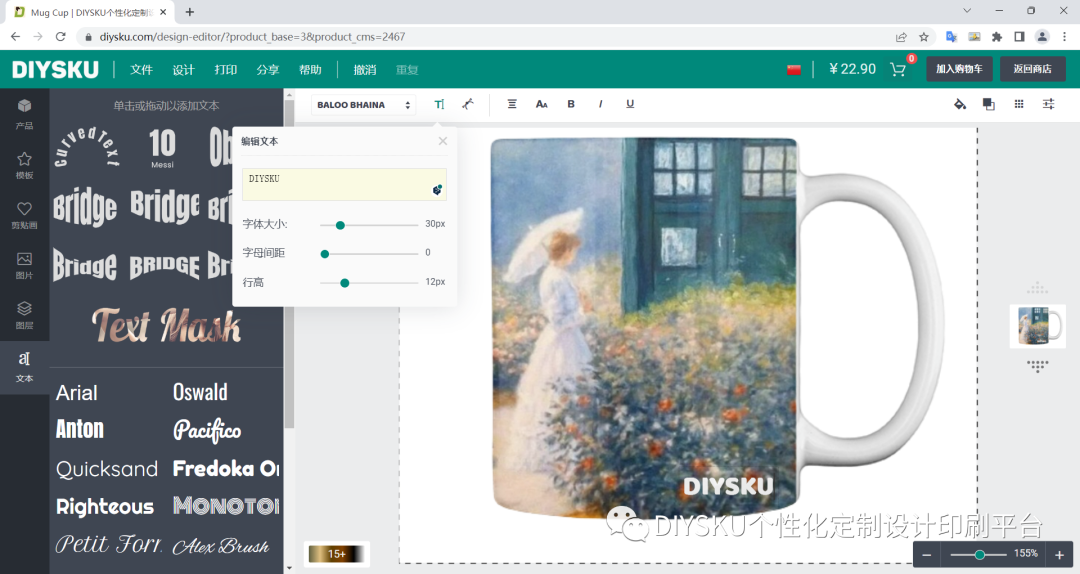Screen dimensions: 1080x574
Task: Open the 设计 menu
Action: [x=183, y=70]
